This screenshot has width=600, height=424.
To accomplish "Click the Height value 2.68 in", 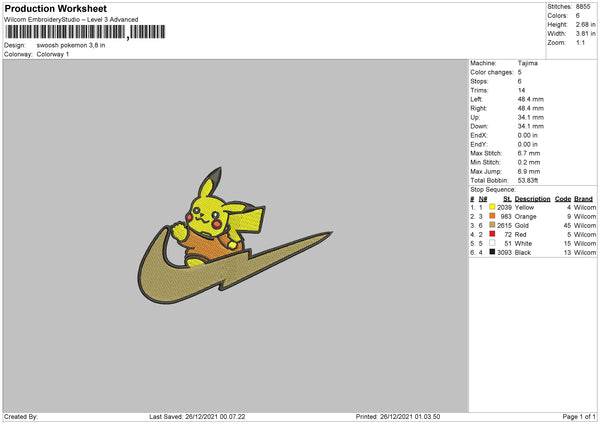I will (585, 24).
